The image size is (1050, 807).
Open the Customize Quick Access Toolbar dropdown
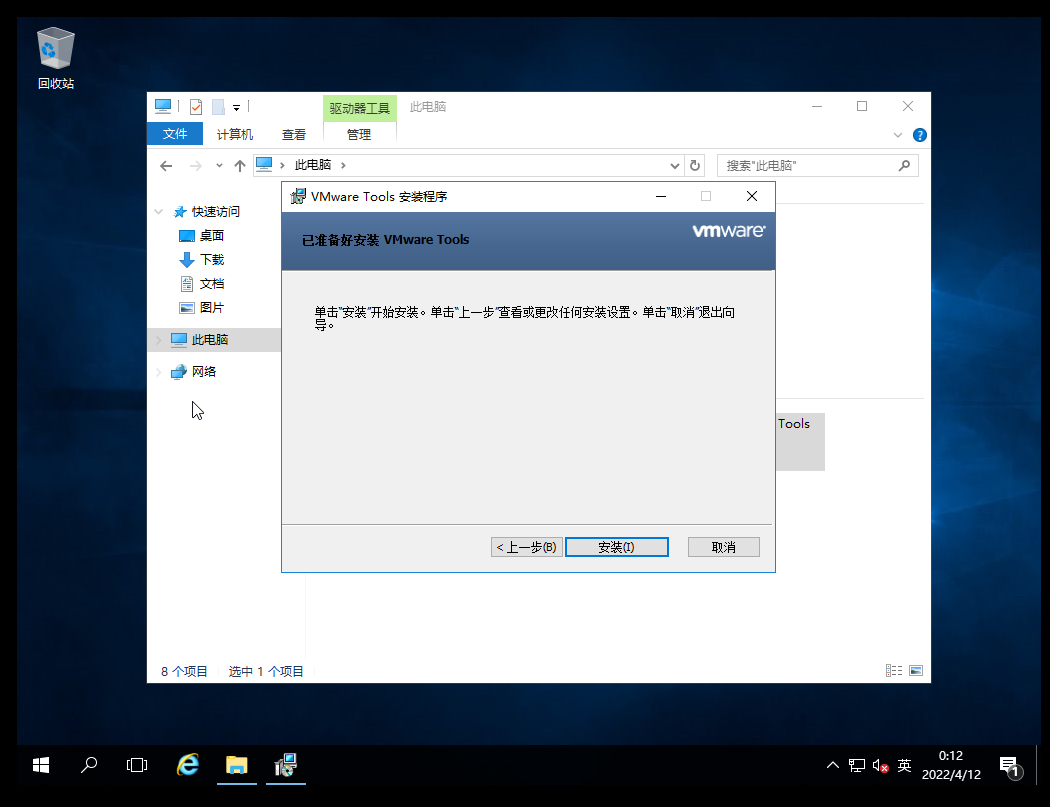click(236, 107)
